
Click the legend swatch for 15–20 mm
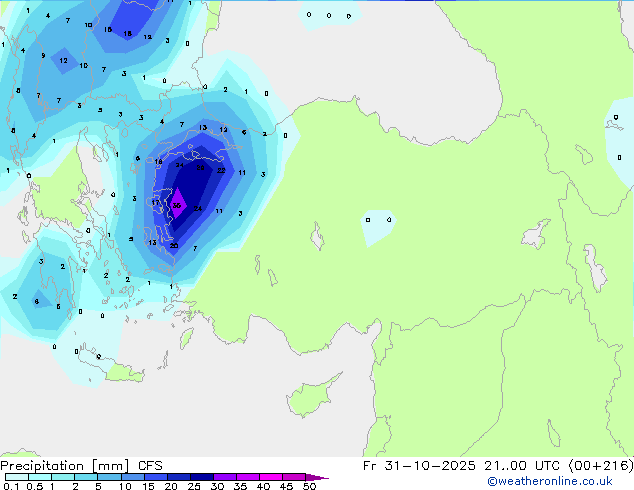coord(156,477)
